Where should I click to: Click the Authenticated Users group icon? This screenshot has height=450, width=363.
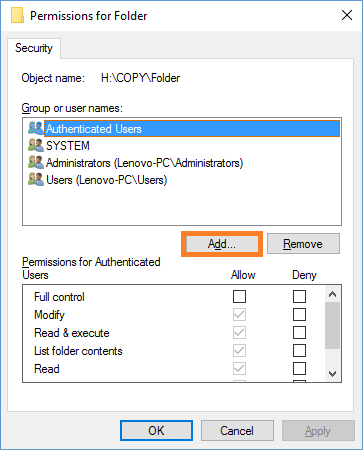(x=36, y=128)
